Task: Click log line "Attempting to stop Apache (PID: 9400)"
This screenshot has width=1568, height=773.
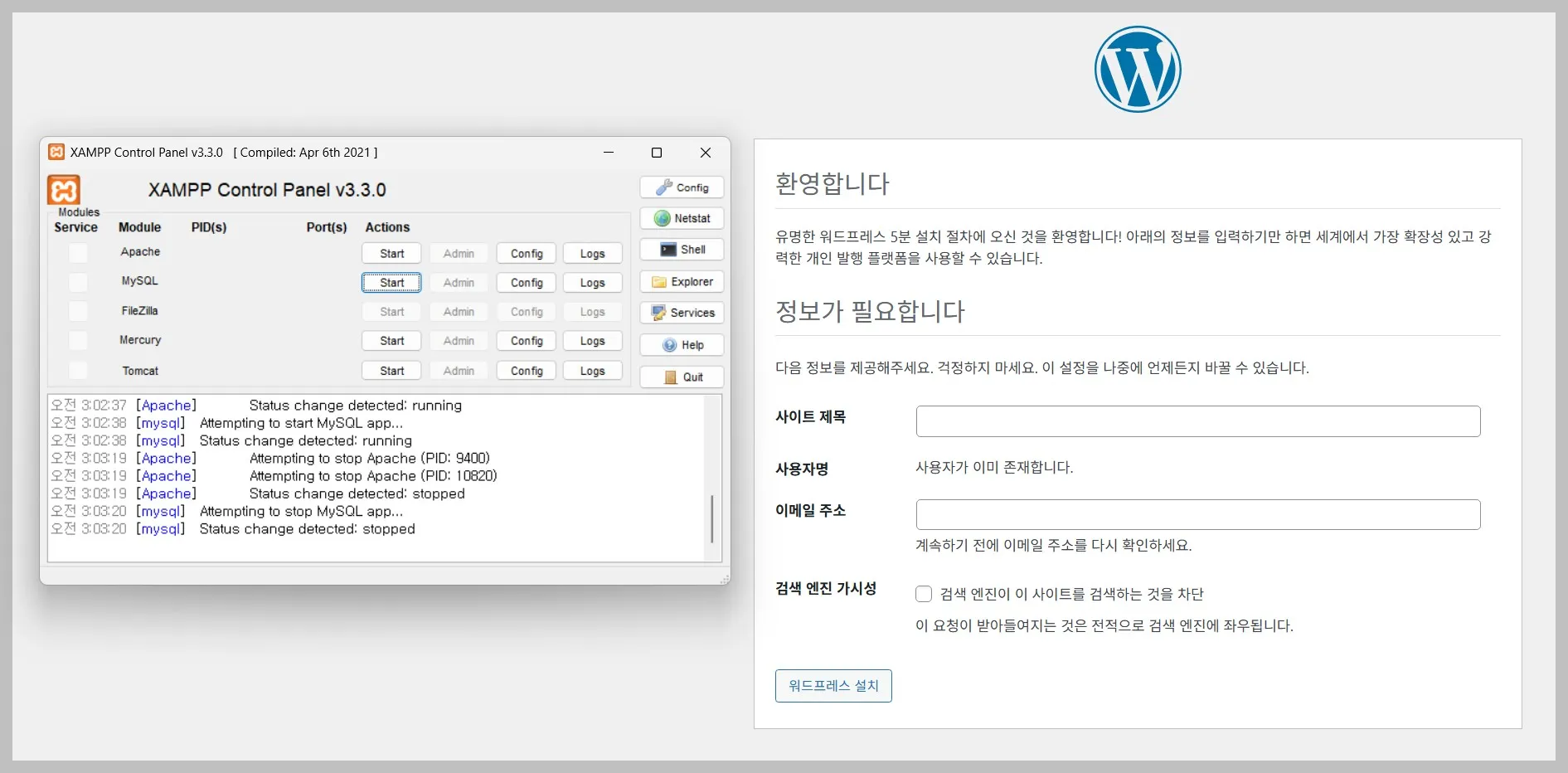Action: [370, 458]
